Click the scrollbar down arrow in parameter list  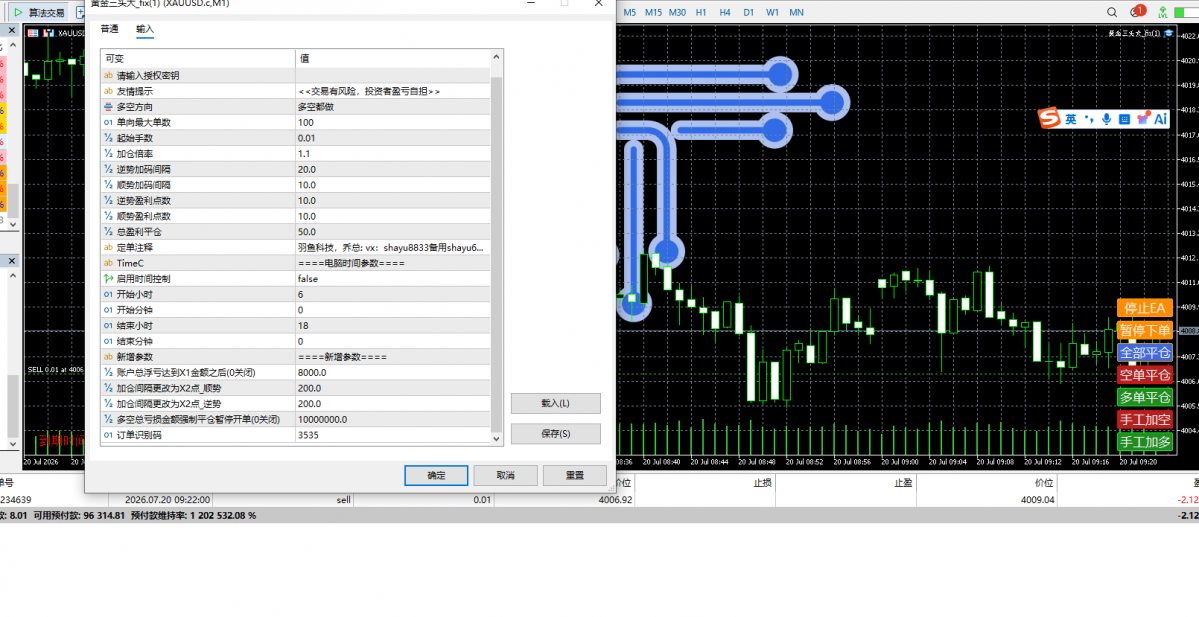click(496, 439)
